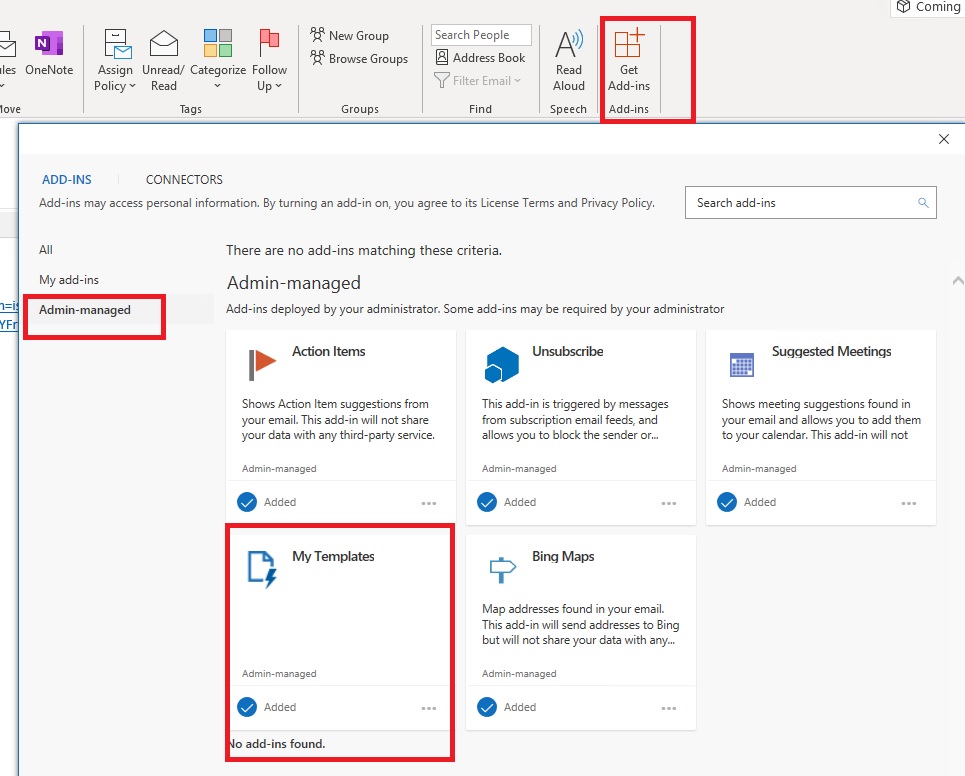Click the Suggested Meetings calendar icon
This screenshot has height=776, width=965.
pyautogui.click(x=742, y=365)
